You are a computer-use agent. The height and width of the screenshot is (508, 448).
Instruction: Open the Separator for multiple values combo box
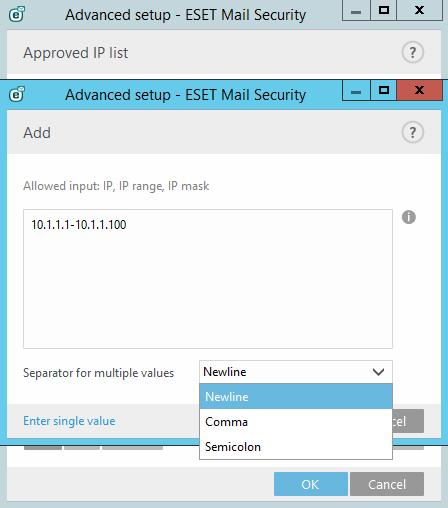296,372
